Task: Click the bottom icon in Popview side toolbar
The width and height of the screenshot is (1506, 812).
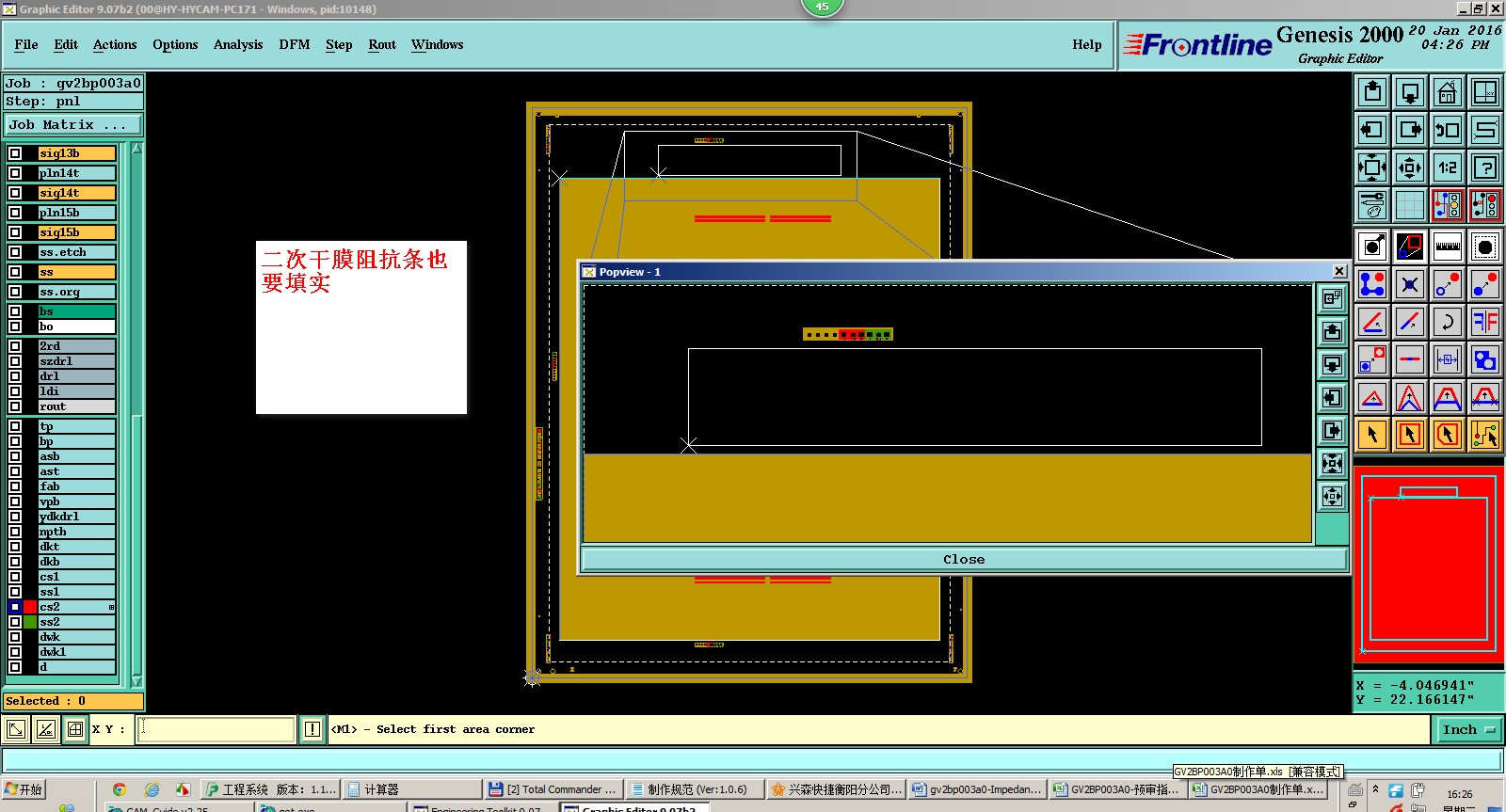Action: (1332, 496)
